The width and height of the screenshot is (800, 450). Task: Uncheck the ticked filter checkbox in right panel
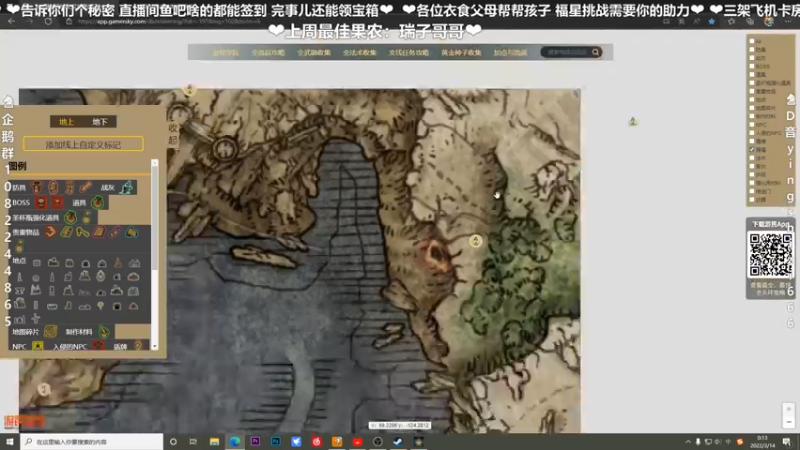point(752,149)
